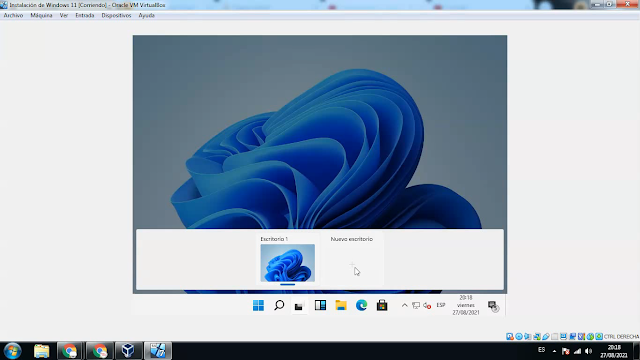Switch to the second Chrome icon on host taskbar
This screenshot has width=640, height=360.
(x=100, y=351)
